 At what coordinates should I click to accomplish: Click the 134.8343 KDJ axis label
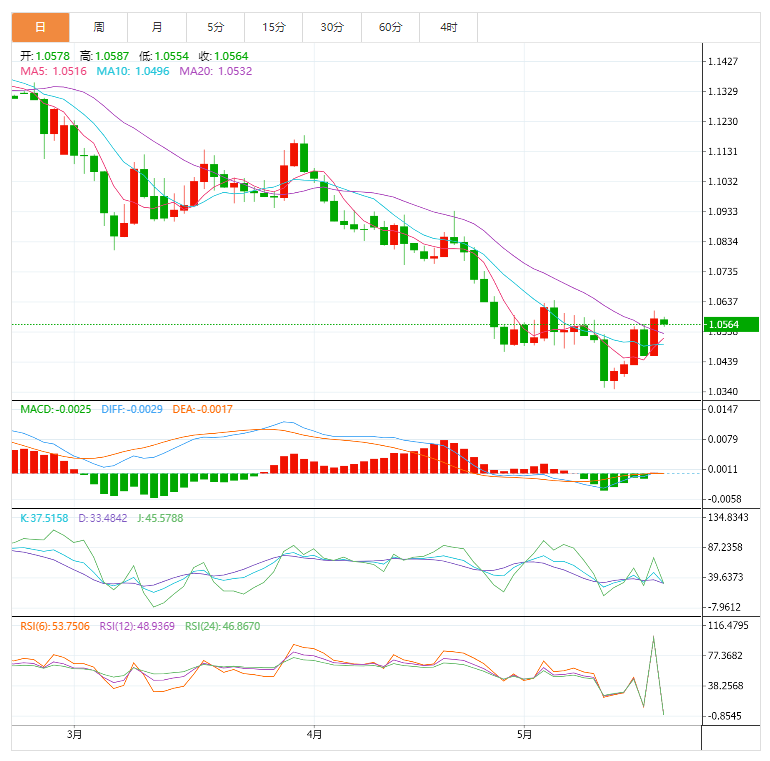(x=728, y=517)
